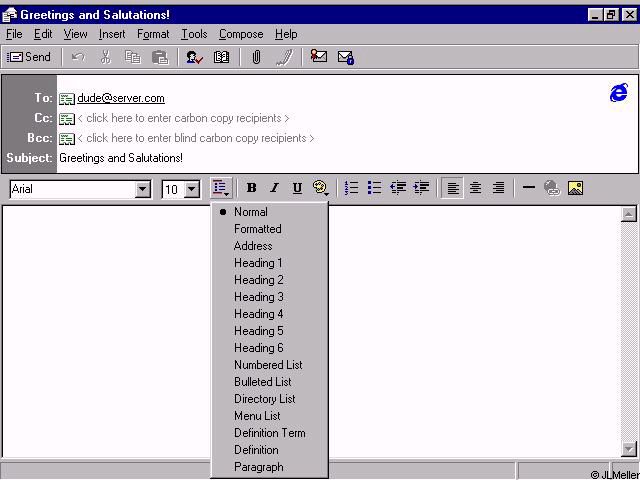Choose Paragraph style entry
Viewport: 640px width, 480px height.
[269, 467]
